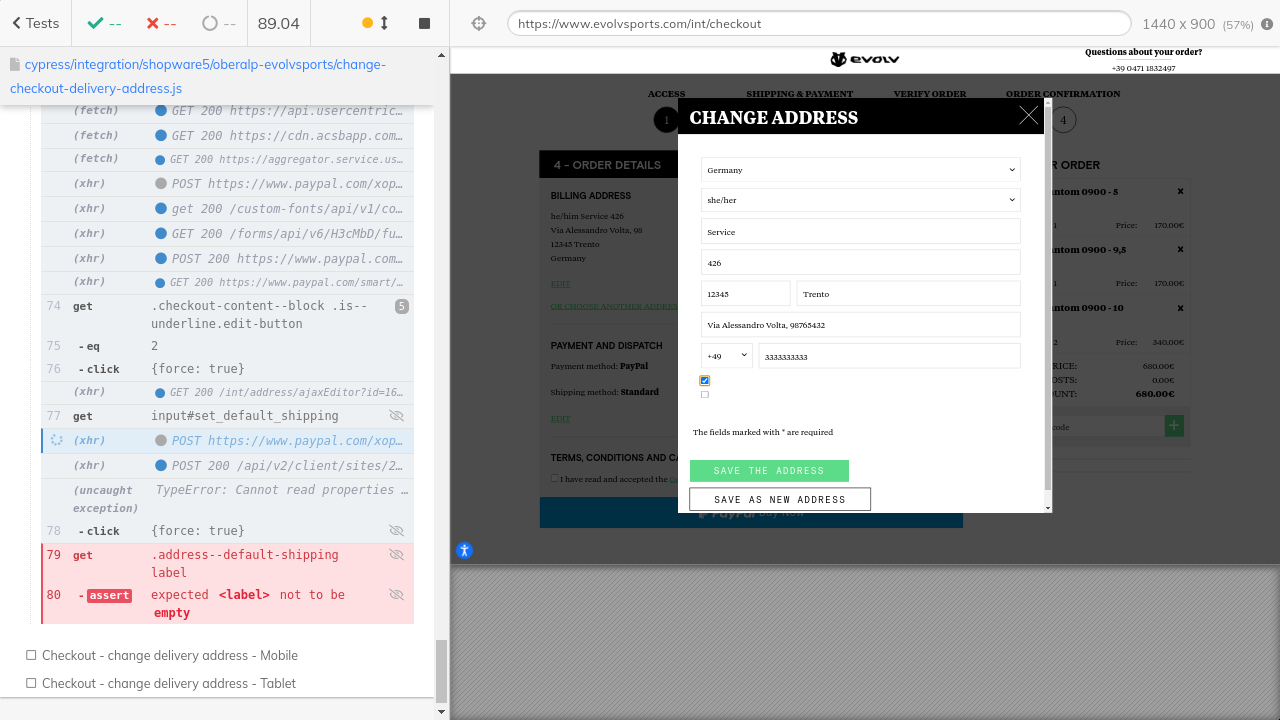
Task: Tick the unchecked second address checkbox
Action: tap(705, 395)
